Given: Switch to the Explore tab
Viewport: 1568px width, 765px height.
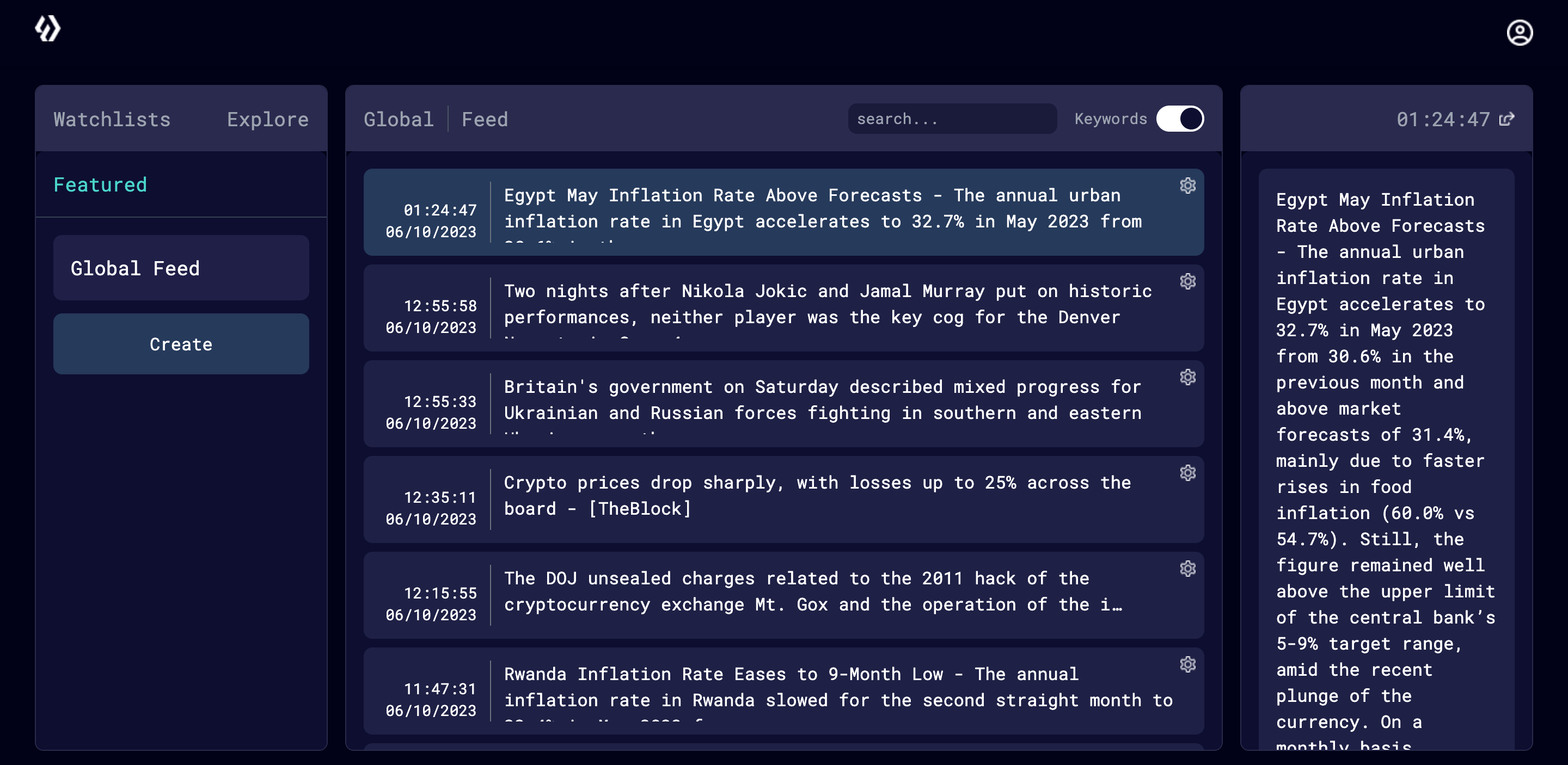Looking at the screenshot, I should coord(268,119).
